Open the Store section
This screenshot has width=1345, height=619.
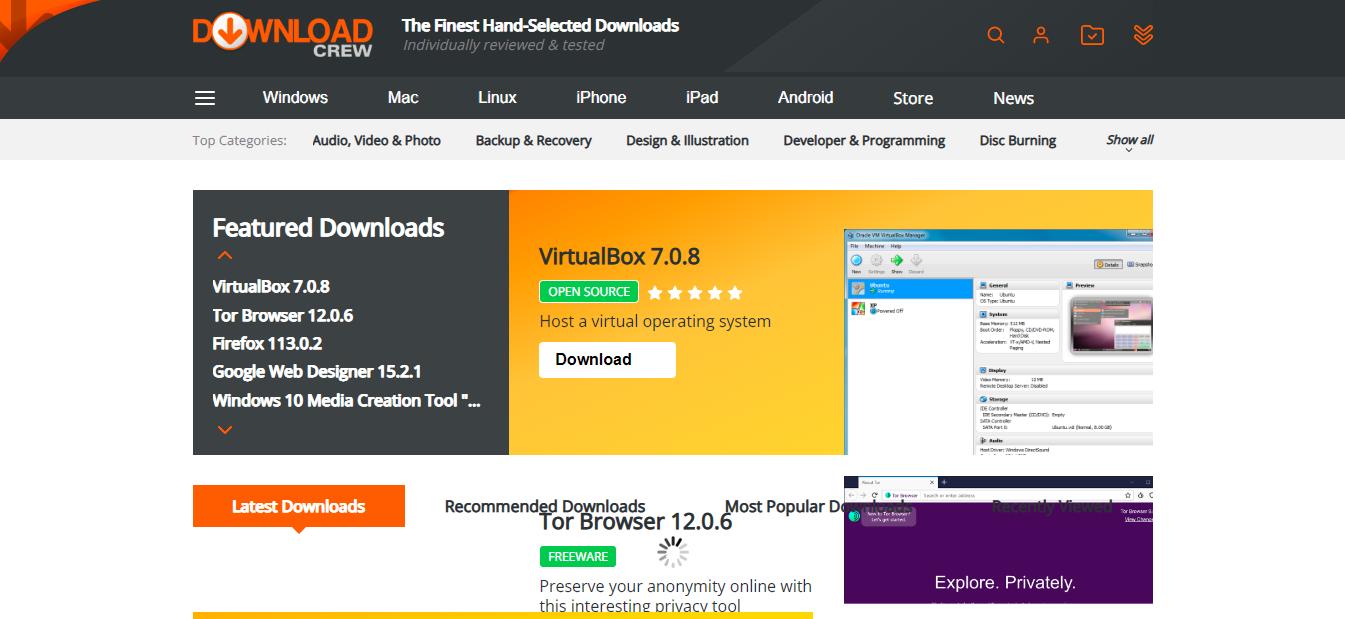click(x=913, y=98)
